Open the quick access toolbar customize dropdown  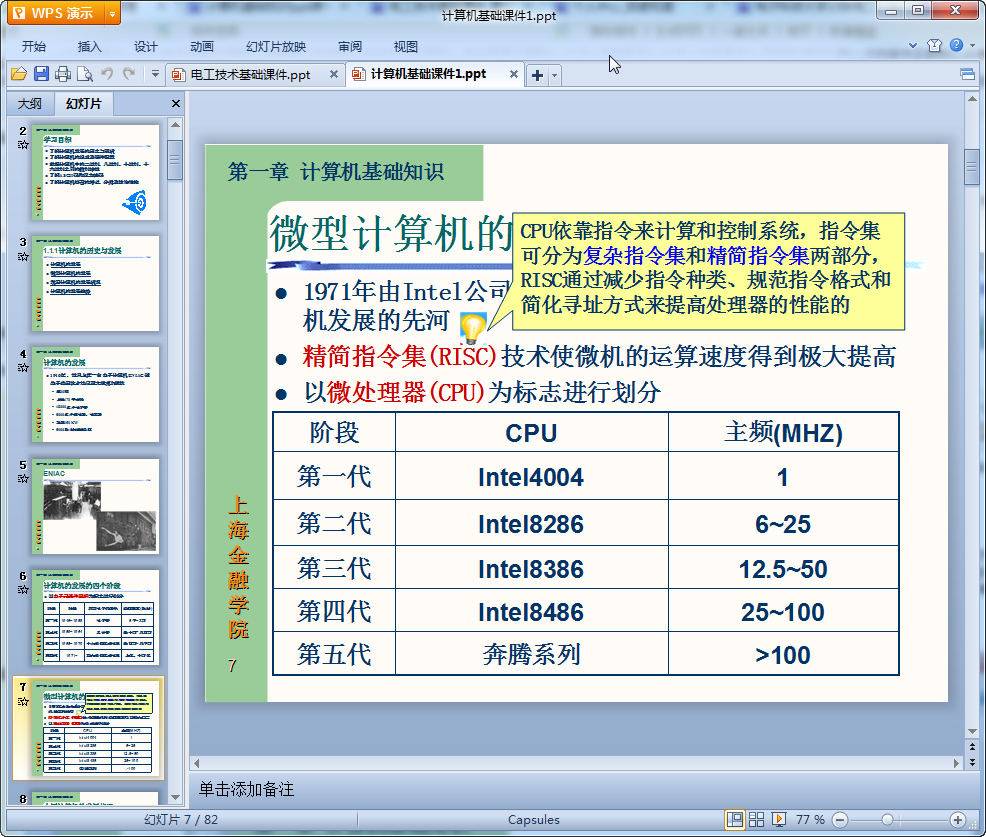coord(155,74)
